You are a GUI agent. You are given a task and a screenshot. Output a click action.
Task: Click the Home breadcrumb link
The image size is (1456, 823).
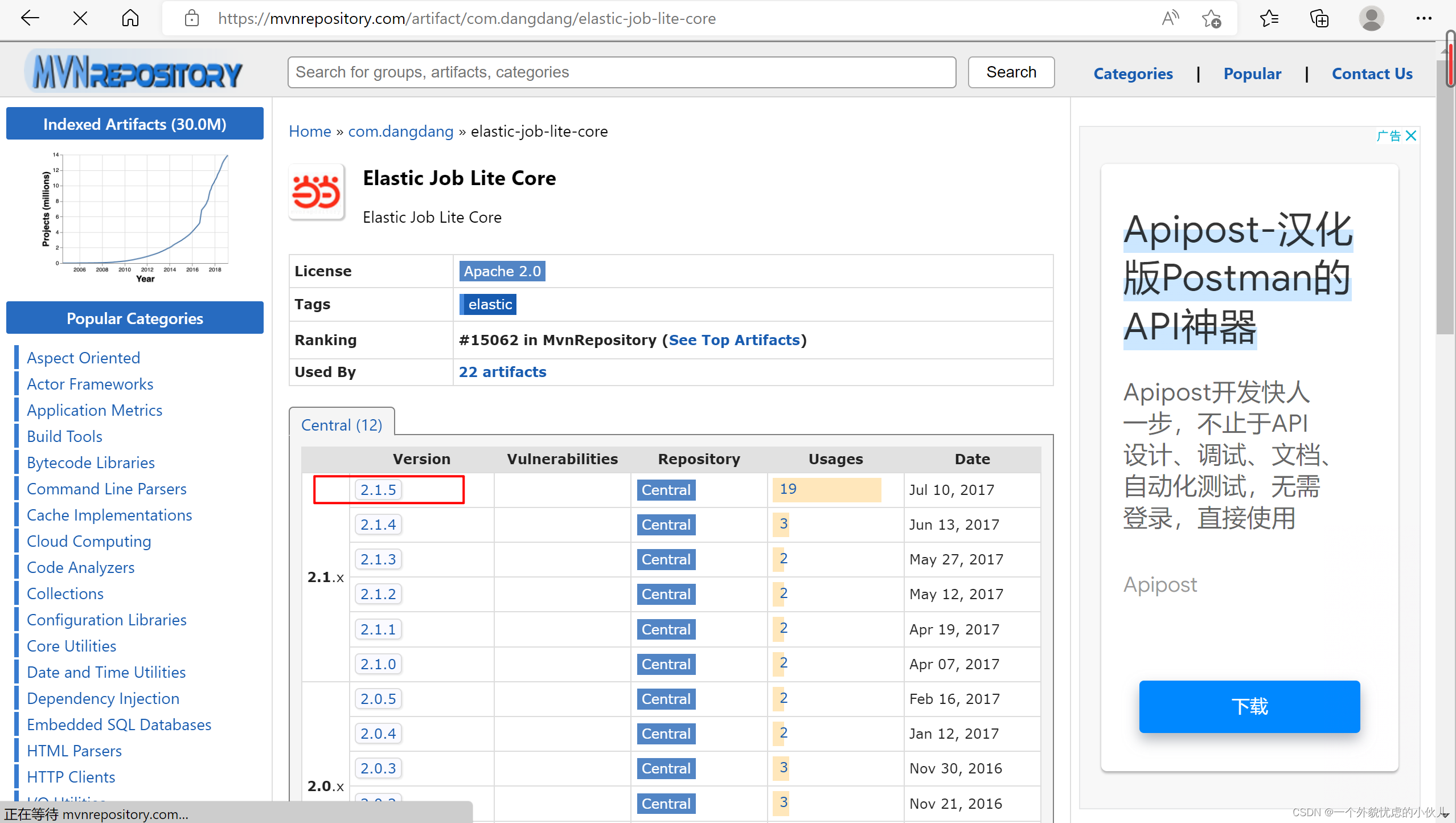[310, 131]
